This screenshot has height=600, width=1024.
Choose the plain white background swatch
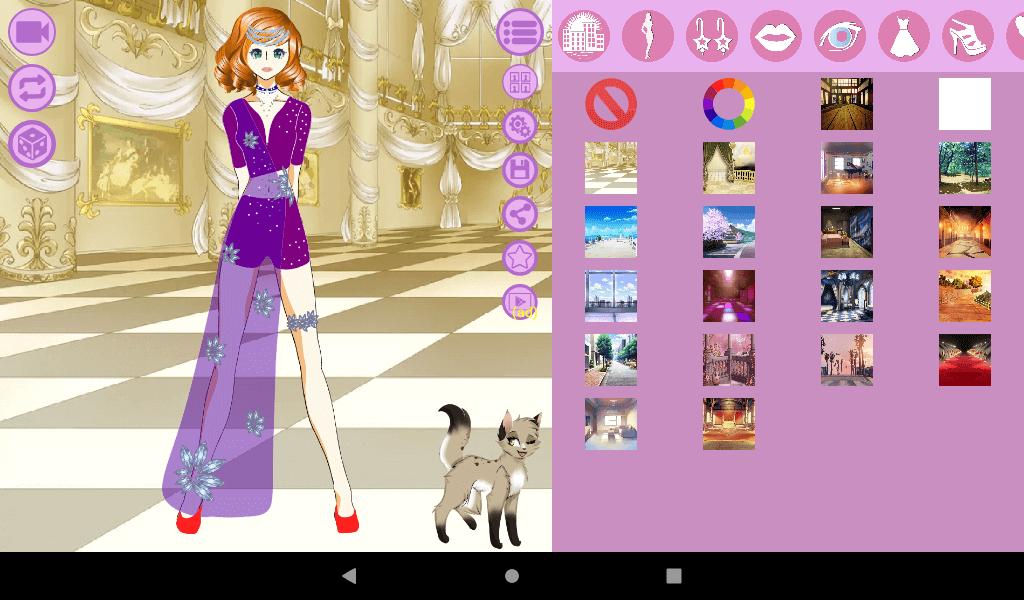(965, 104)
